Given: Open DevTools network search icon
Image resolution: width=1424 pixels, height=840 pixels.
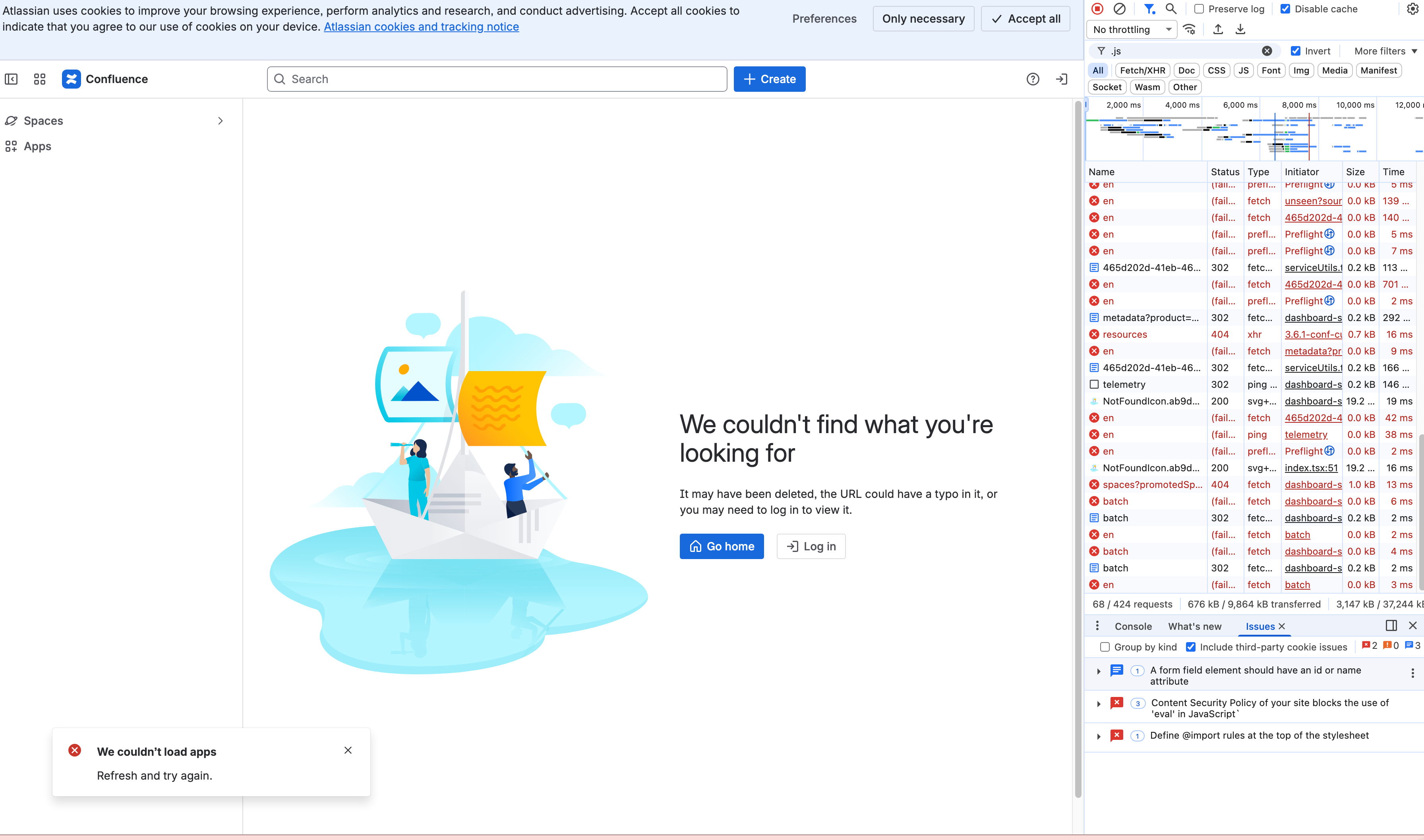Looking at the screenshot, I should tap(1171, 8).
